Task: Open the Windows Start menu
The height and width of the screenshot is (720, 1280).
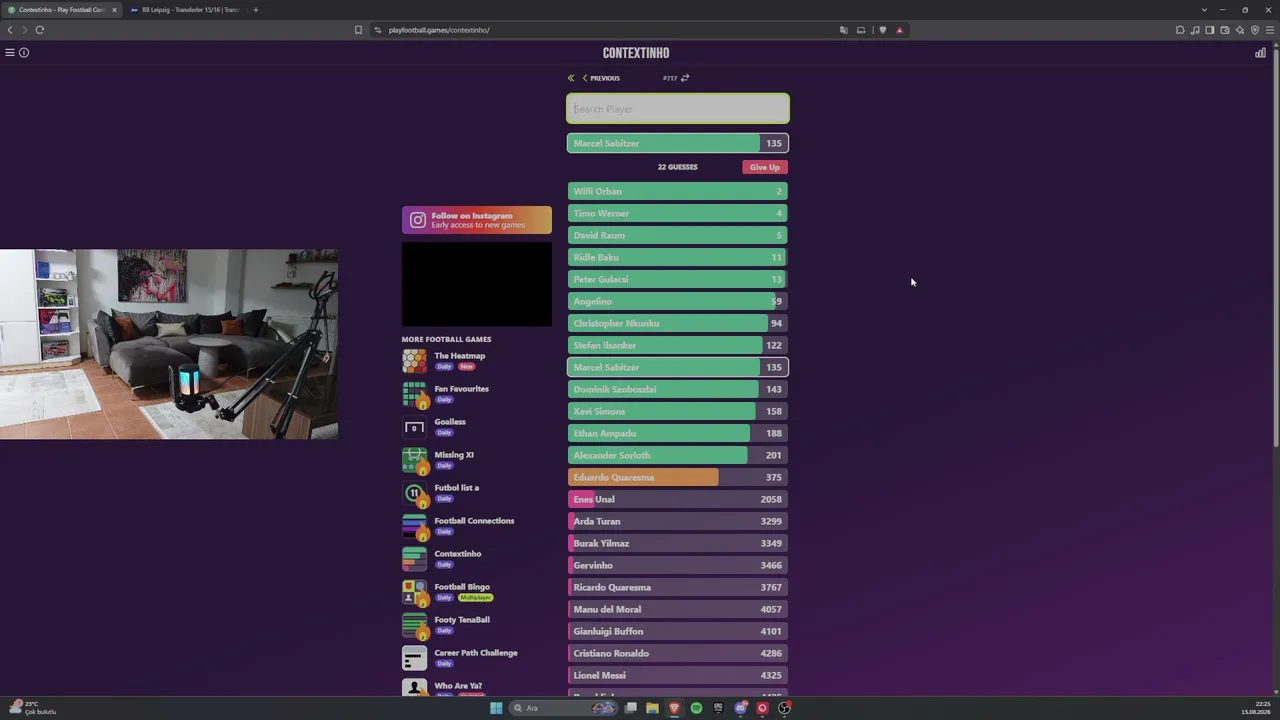Action: click(x=496, y=708)
